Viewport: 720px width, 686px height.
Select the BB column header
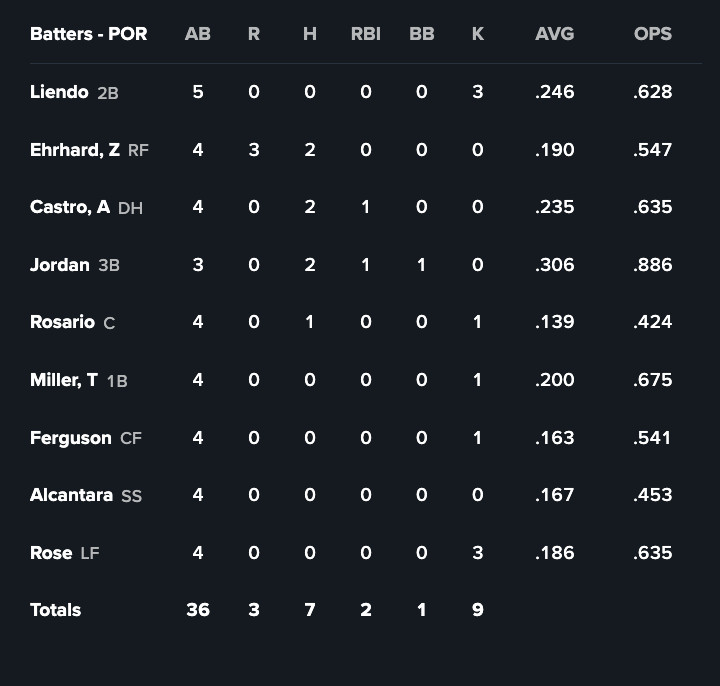pyautogui.click(x=422, y=34)
